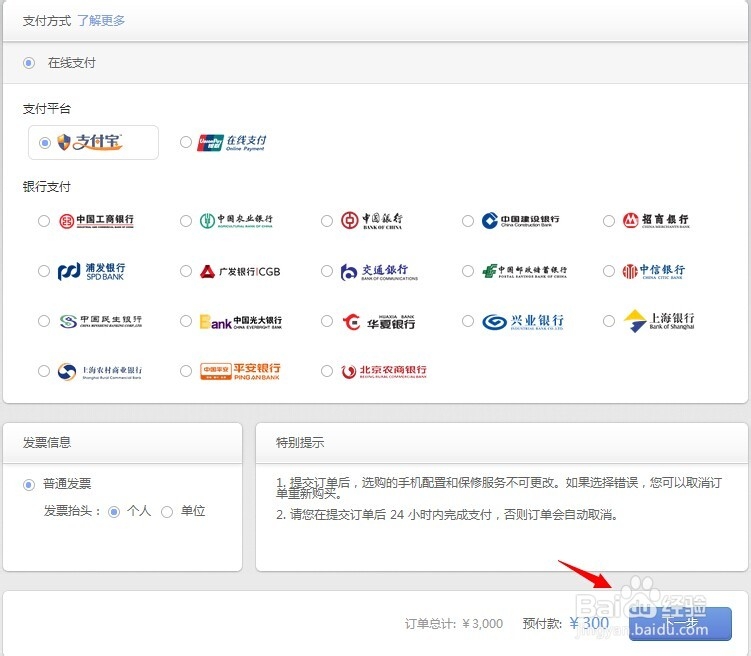Choose the 兴业银行 radio button

point(468,321)
